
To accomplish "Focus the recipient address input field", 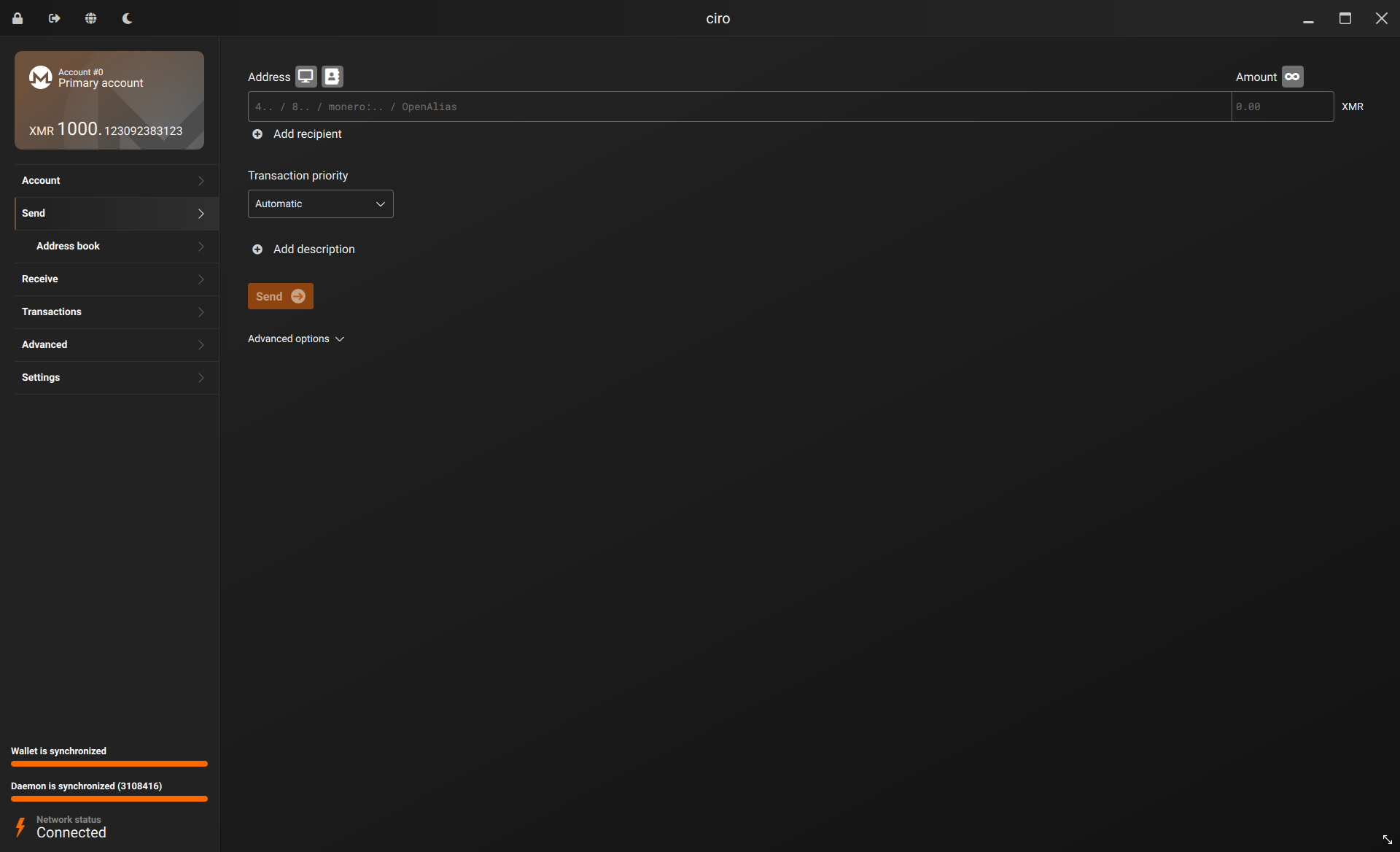I will tap(739, 106).
